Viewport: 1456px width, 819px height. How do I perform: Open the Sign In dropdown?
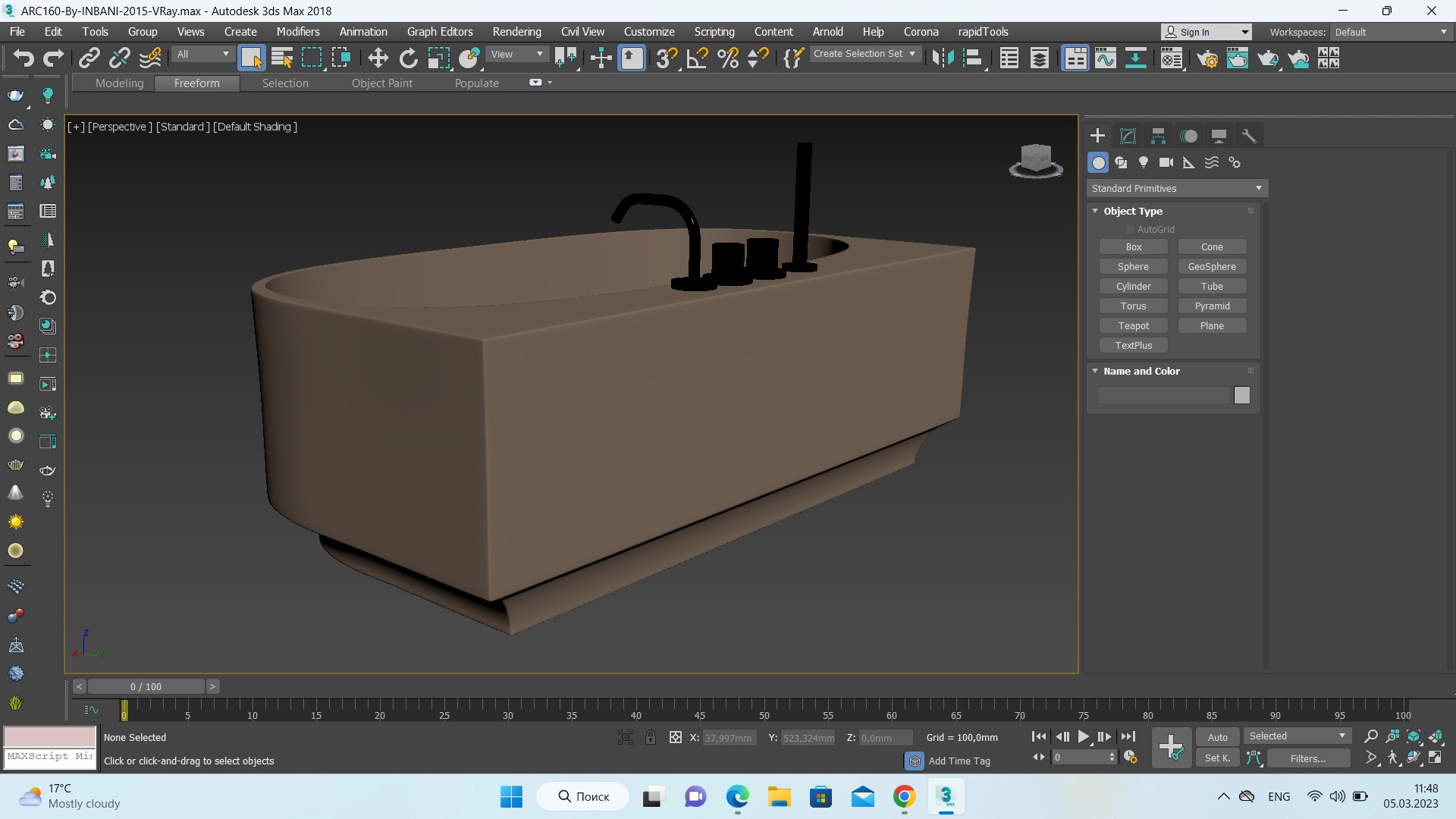click(x=1207, y=32)
